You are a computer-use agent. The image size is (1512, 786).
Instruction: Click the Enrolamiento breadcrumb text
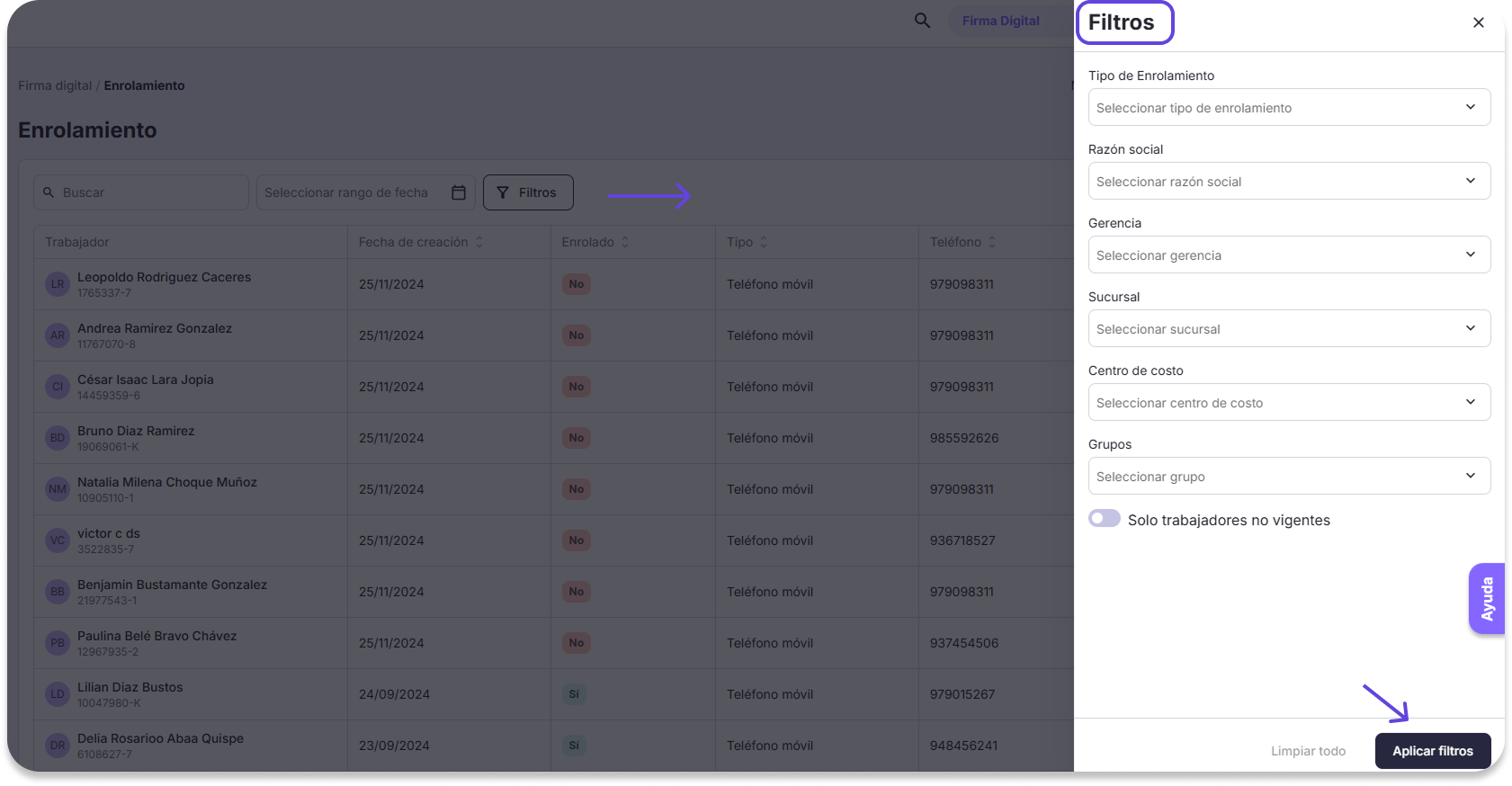tap(144, 85)
